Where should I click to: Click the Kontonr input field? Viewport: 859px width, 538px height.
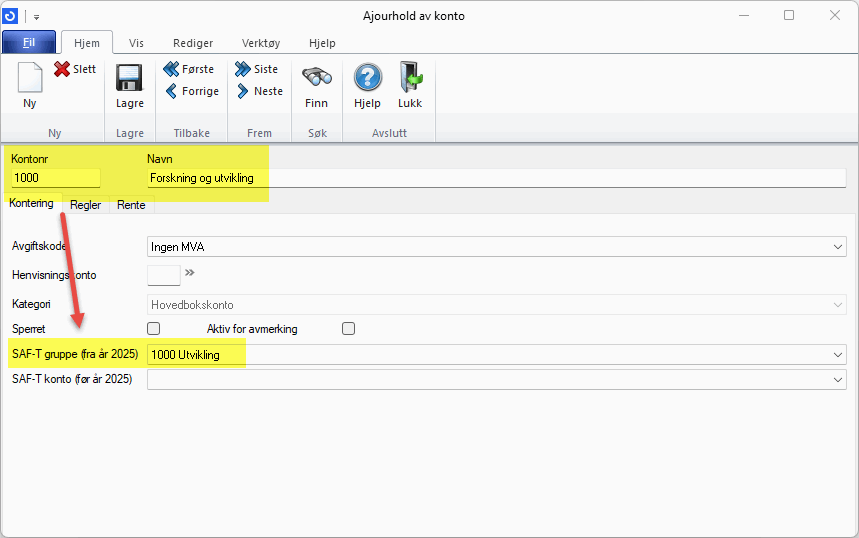55,178
